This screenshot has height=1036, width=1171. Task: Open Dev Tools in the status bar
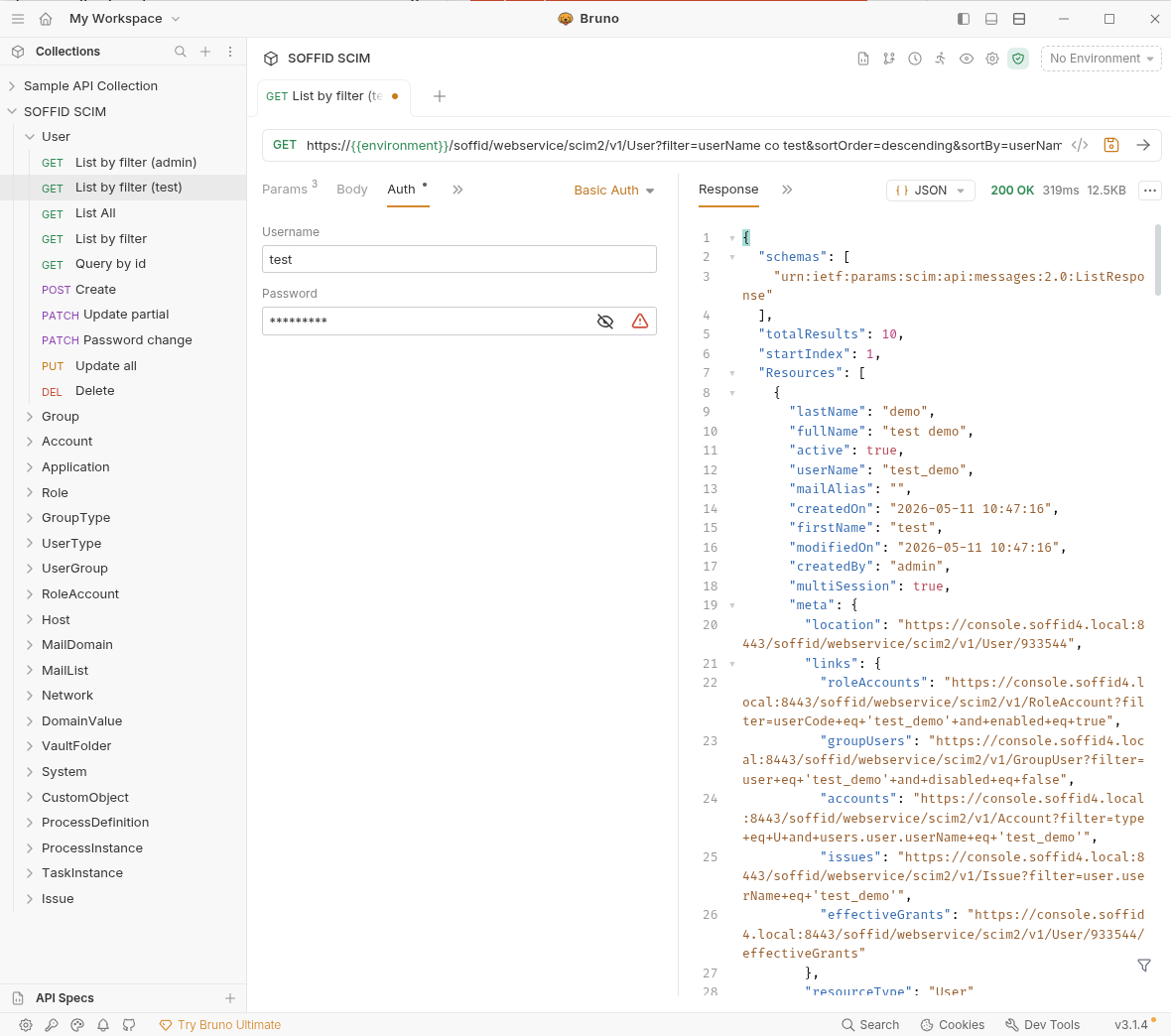point(1043,1025)
